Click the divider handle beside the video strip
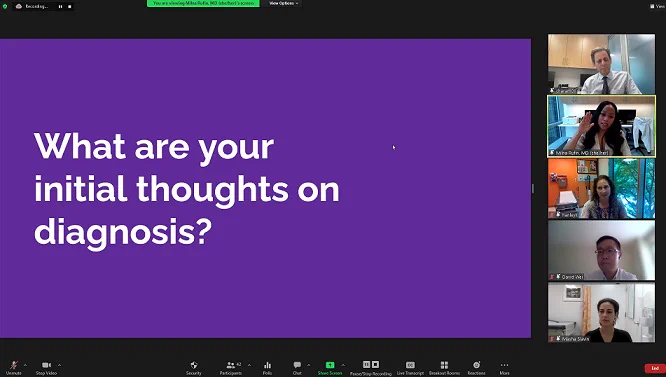Viewport: 666px width, 377px height. tap(533, 188)
